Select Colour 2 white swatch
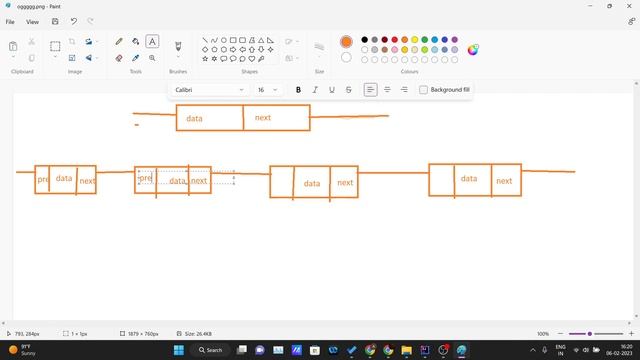640x360 pixels. tap(346, 58)
